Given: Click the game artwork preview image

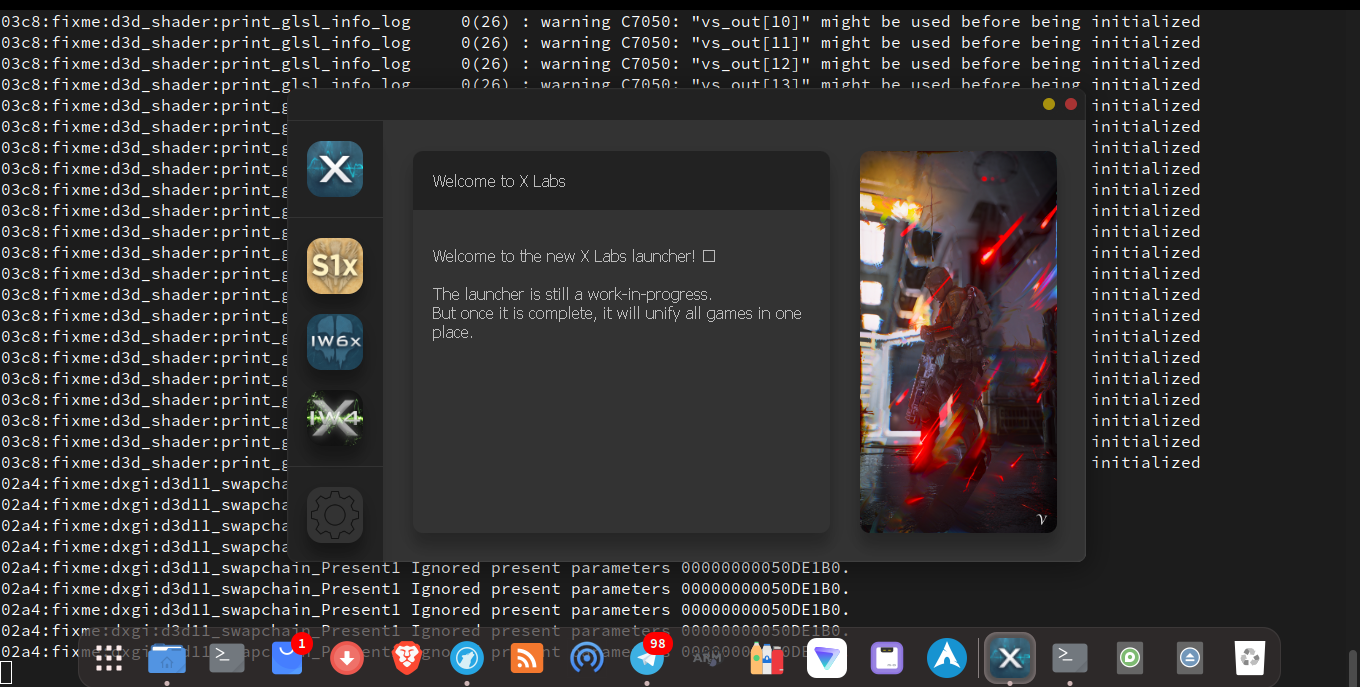Looking at the screenshot, I should coord(957,341).
